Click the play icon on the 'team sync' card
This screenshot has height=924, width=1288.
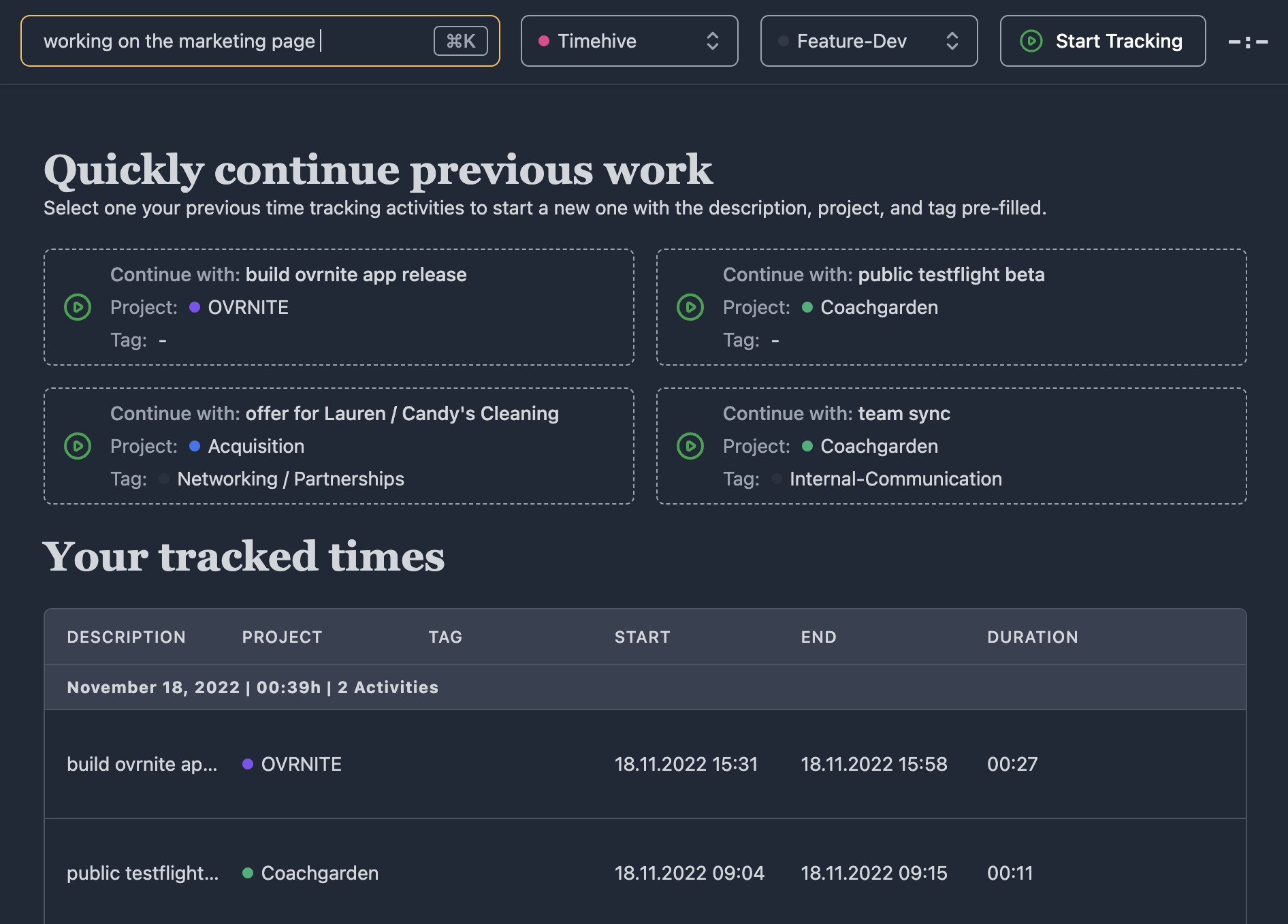[690, 446]
